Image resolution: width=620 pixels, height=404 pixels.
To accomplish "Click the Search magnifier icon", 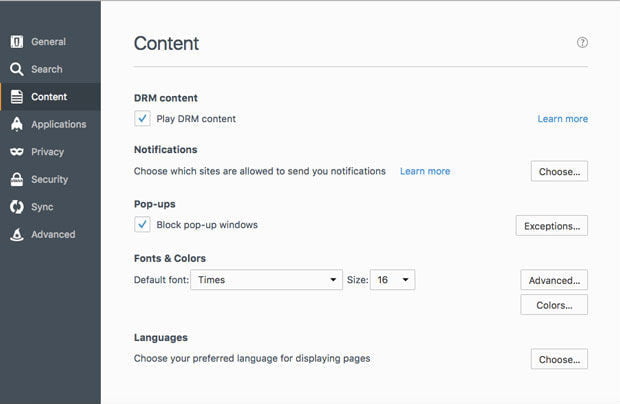I will [16, 69].
